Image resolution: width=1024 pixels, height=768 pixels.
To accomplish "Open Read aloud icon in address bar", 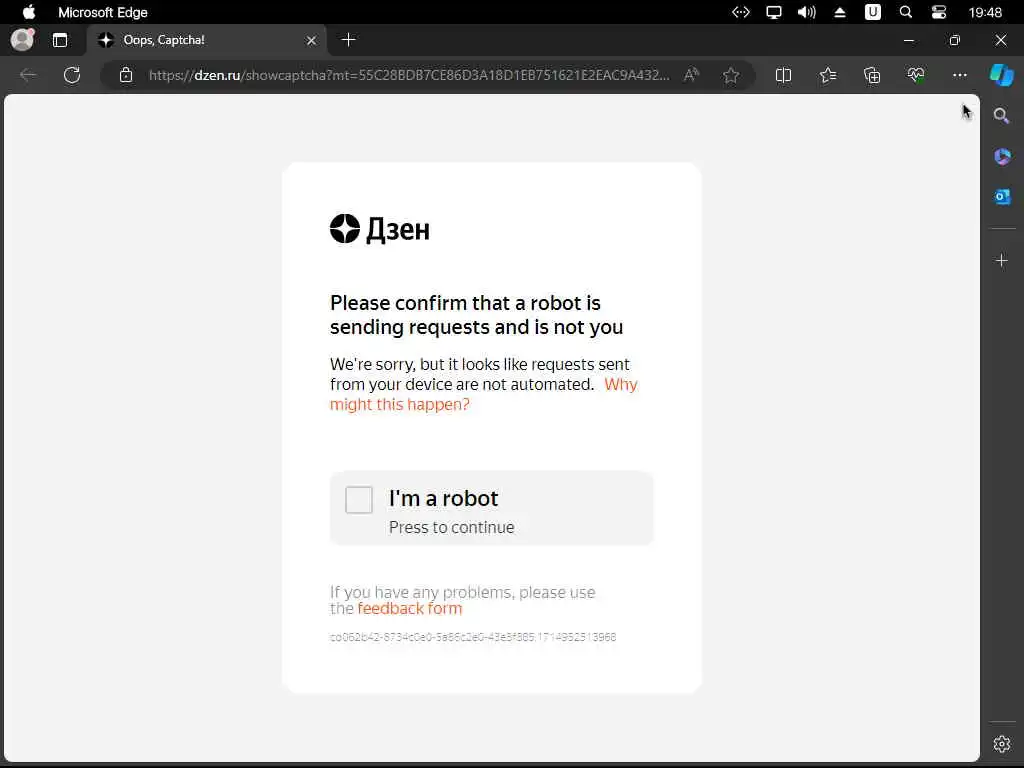I will [x=692, y=75].
